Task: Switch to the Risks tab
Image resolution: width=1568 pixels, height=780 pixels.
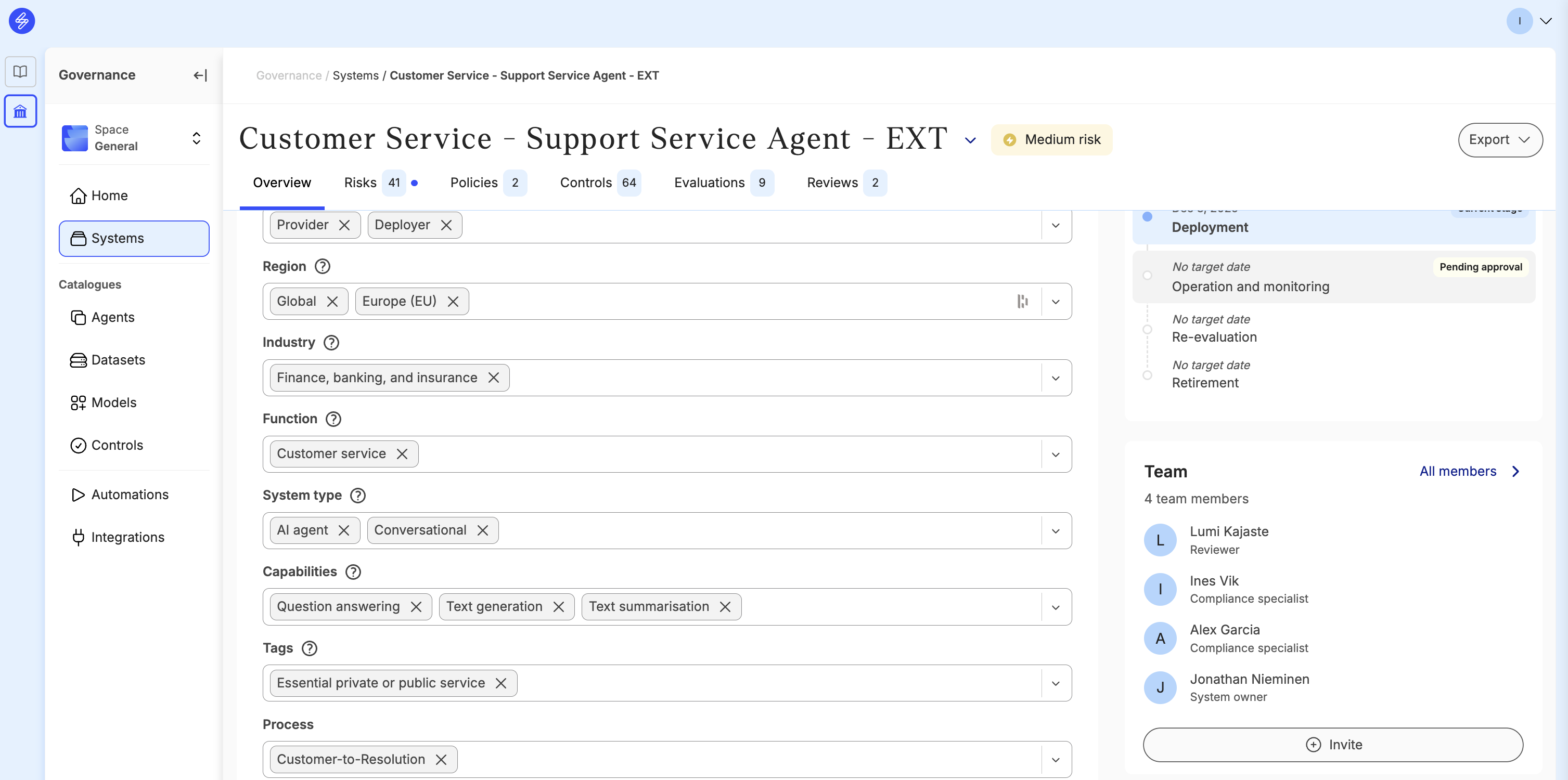Action: click(x=380, y=183)
